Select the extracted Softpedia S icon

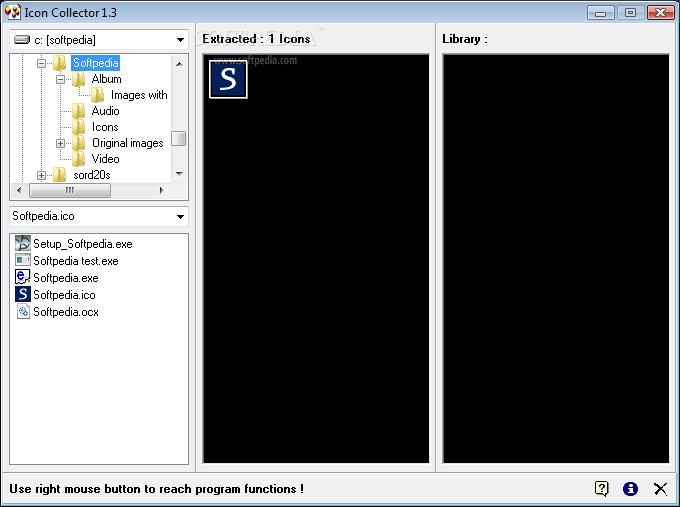point(228,79)
